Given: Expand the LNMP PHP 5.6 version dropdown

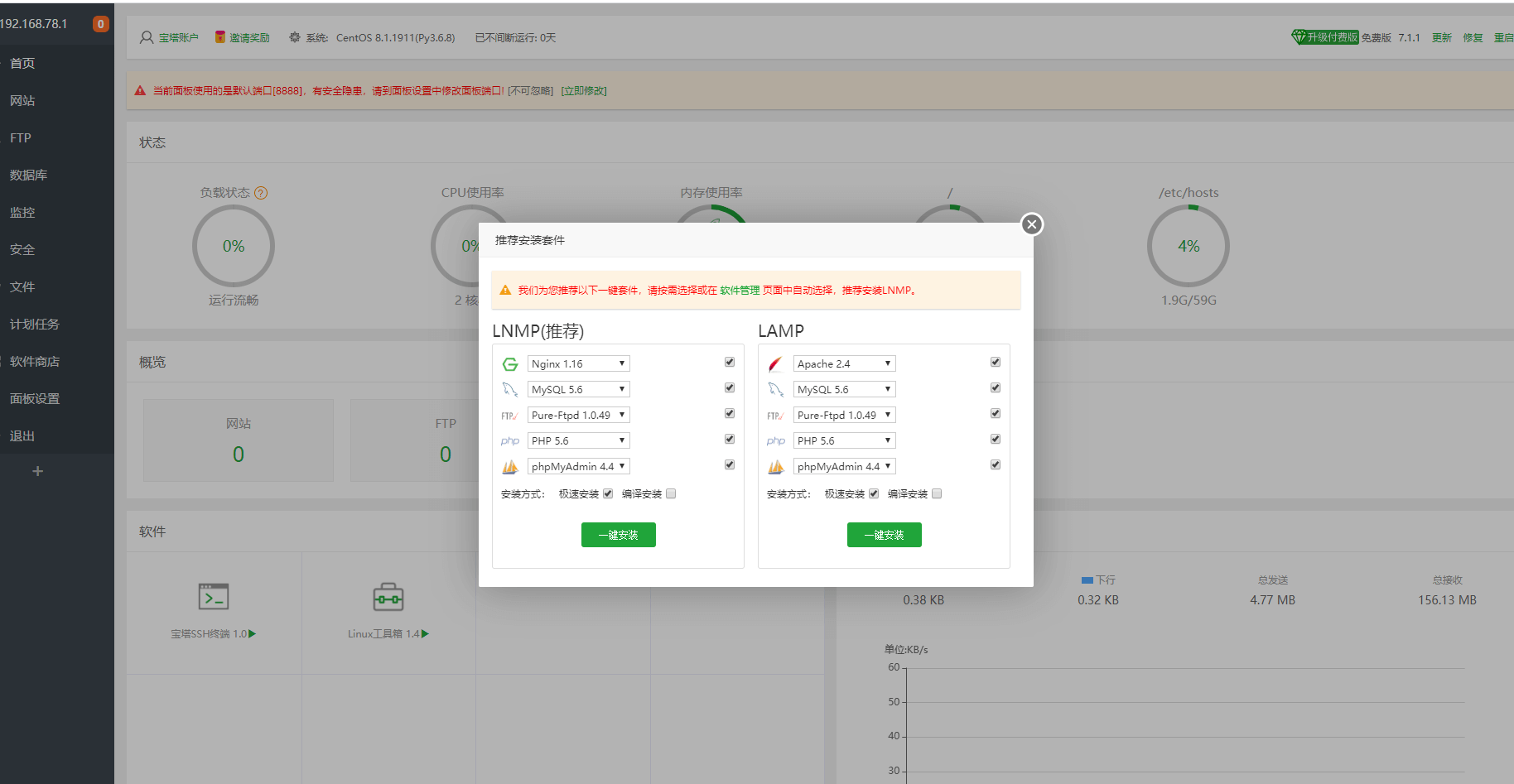Looking at the screenshot, I should click(578, 441).
